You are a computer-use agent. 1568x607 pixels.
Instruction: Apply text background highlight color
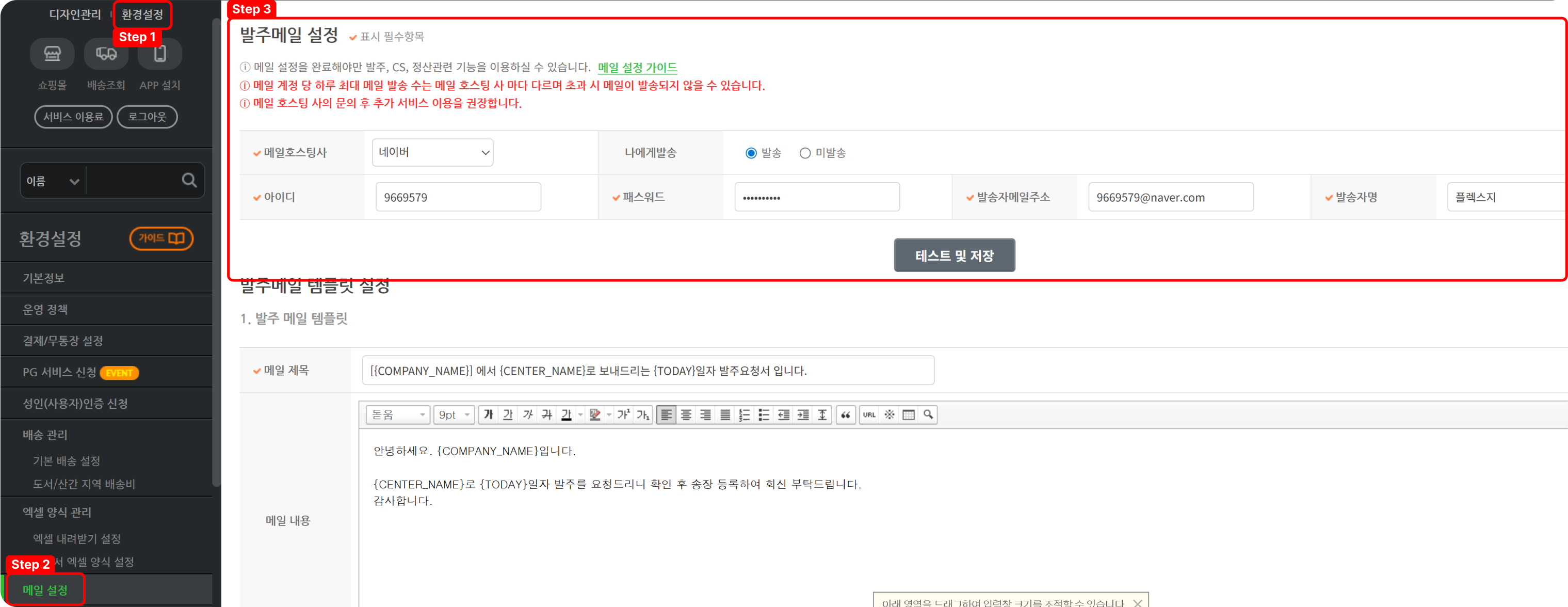(x=595, y=414)
